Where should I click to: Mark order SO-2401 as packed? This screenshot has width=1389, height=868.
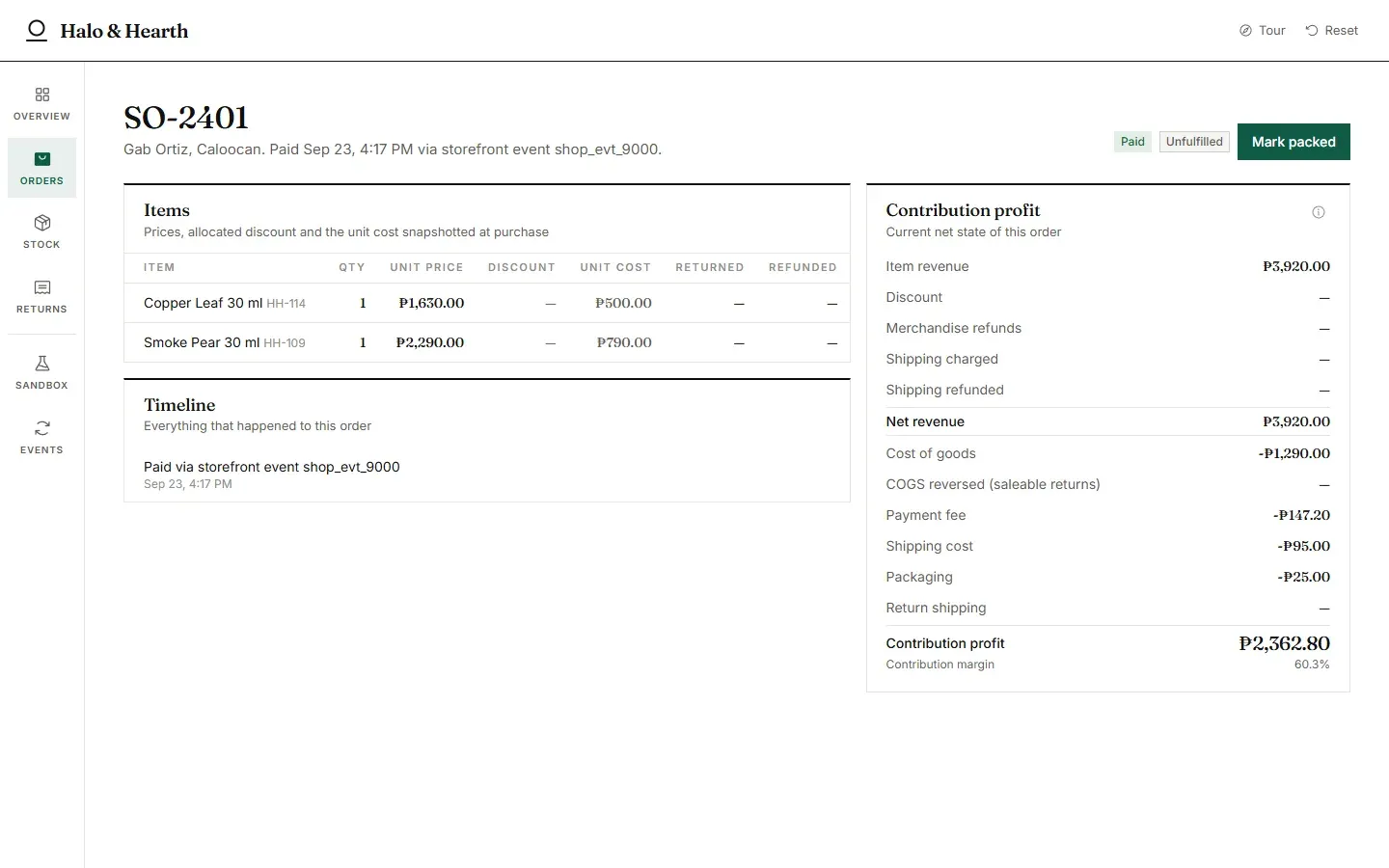pos(1294,142)
